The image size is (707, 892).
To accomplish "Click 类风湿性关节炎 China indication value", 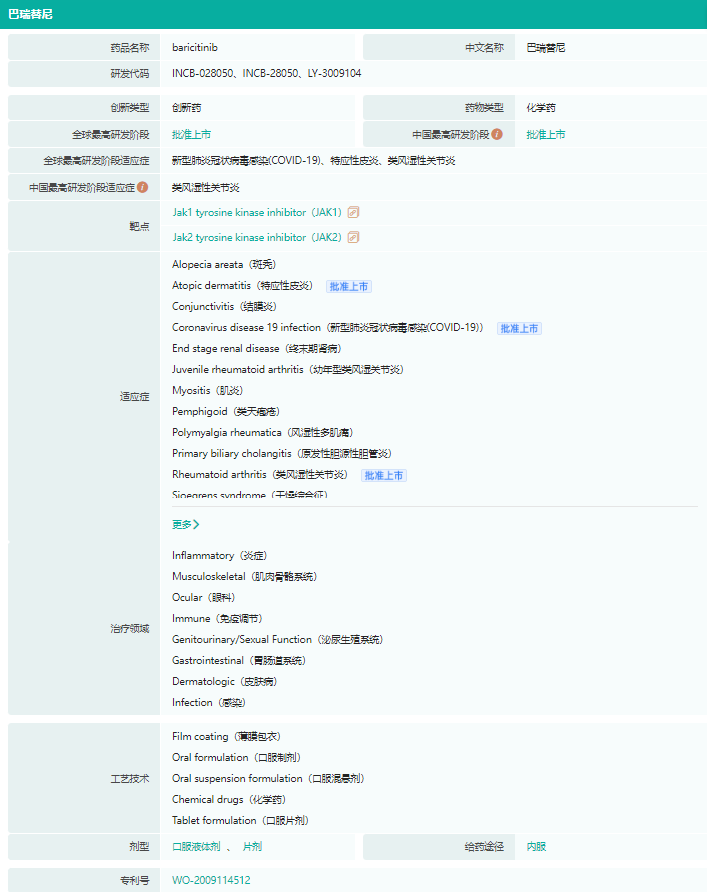I will click(x=205, y=187).
